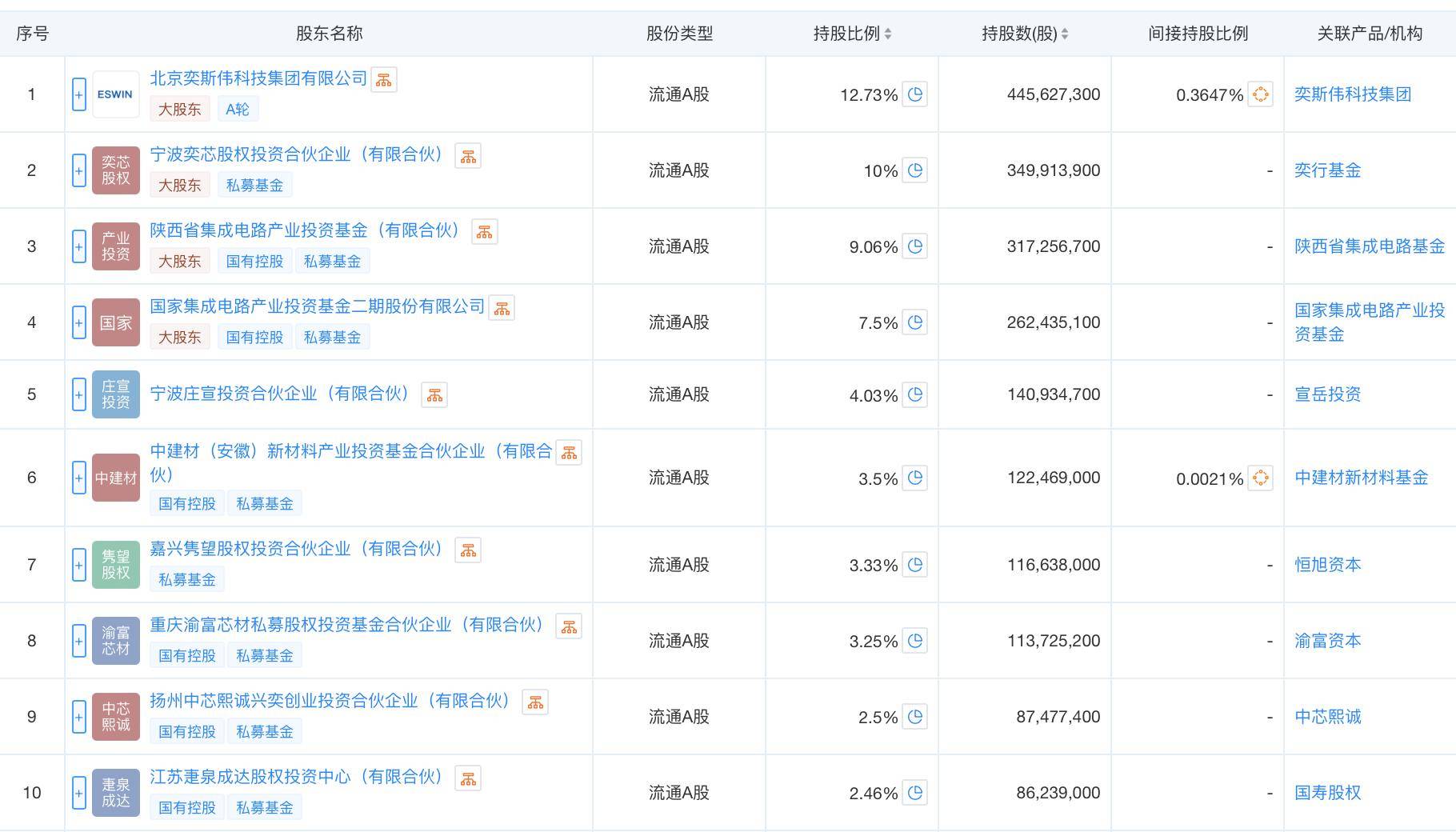Open related institution 渝富资本
Viewport: 1456px width, 832px height.
pyautogui.click(x=1327, y=641)
